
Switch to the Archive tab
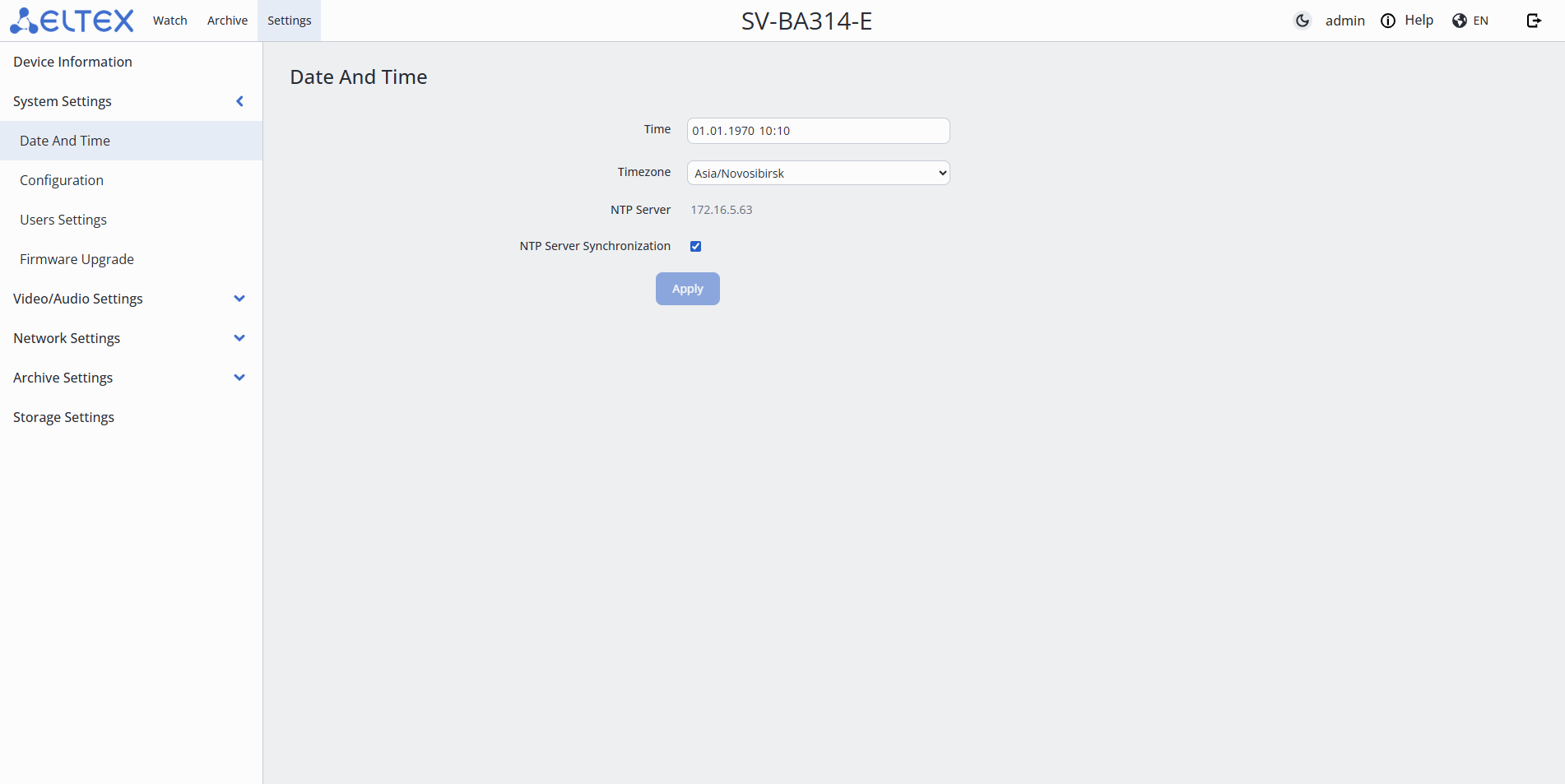[x=227, y=21]
